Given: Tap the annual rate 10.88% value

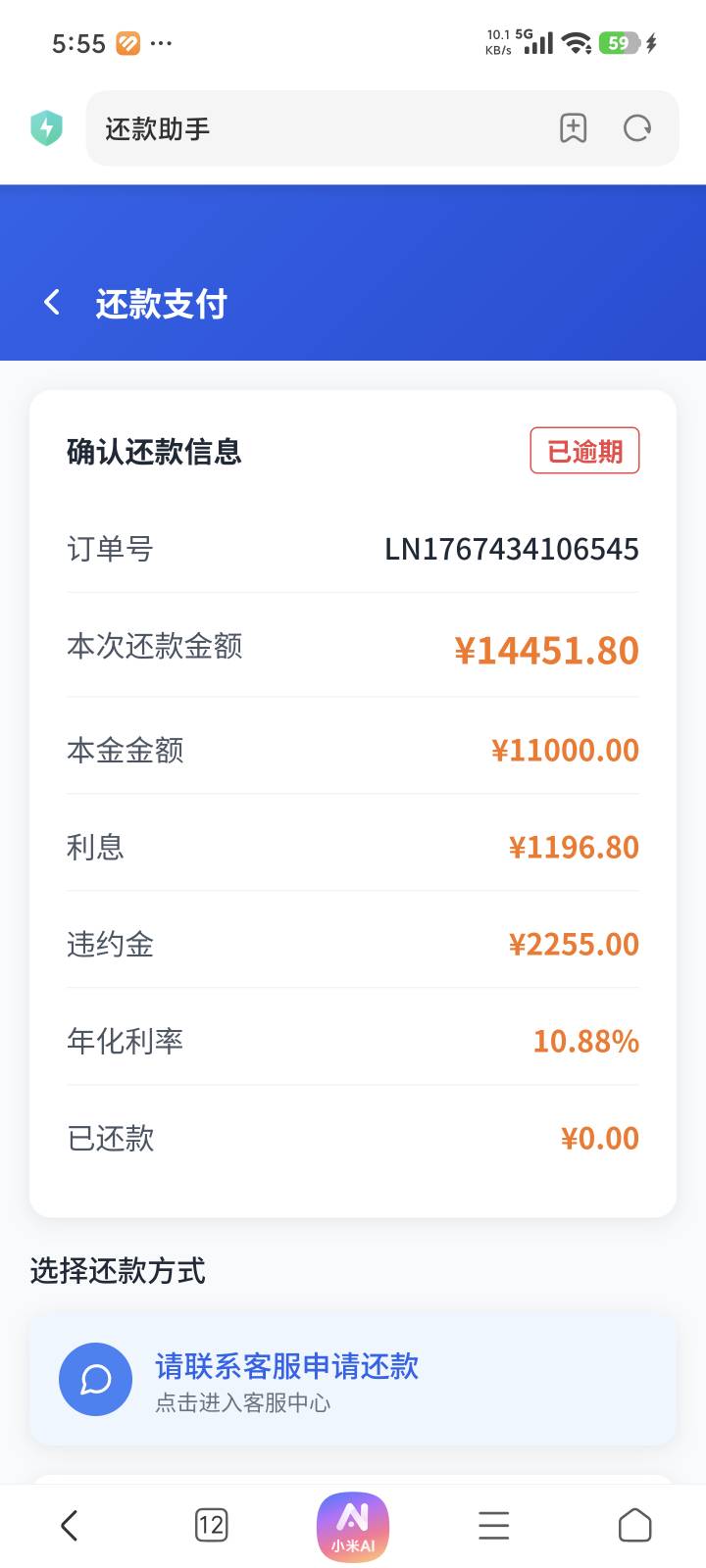Looking at the screenshot, I should point(585,1041).
